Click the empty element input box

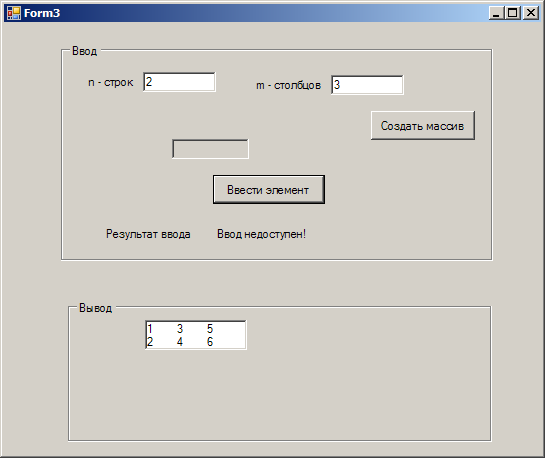coord(210,149)
